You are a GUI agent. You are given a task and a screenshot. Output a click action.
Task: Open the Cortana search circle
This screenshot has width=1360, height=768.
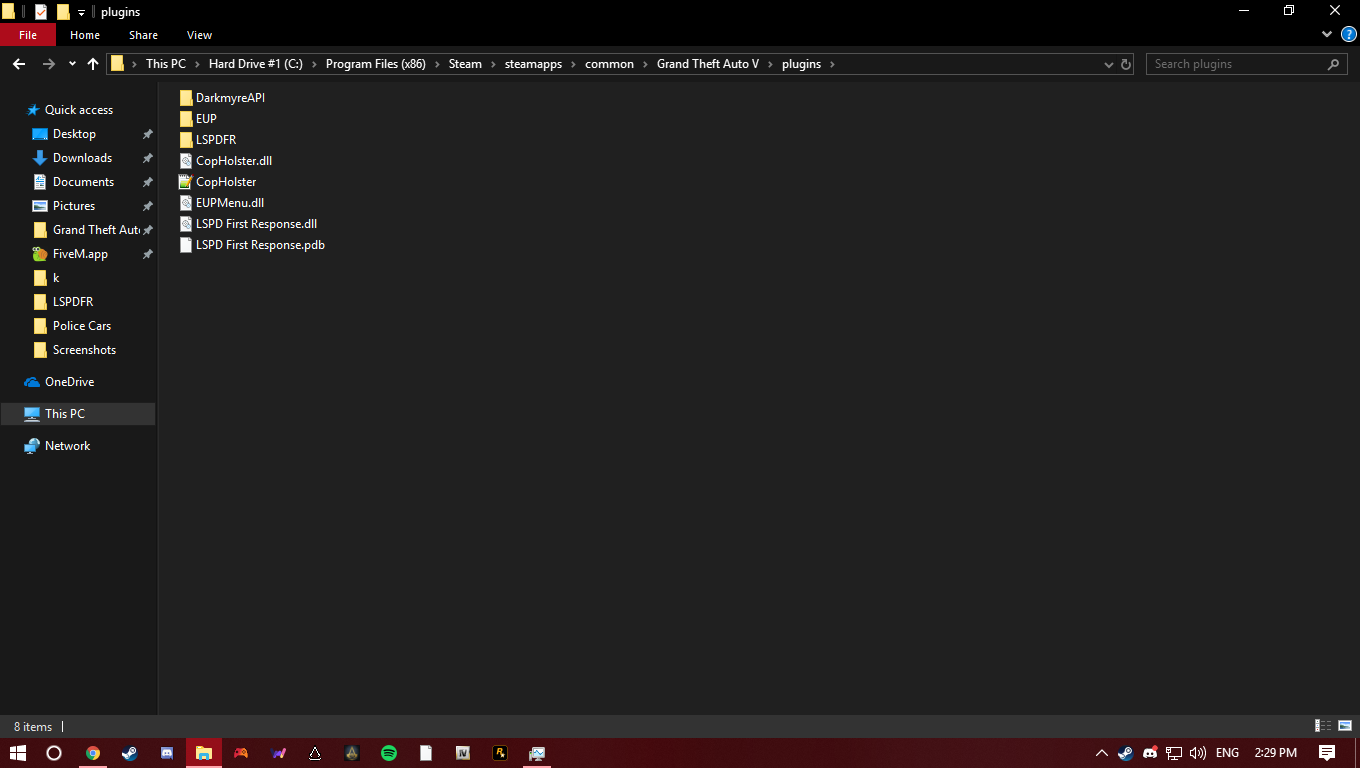click(55, 753)
